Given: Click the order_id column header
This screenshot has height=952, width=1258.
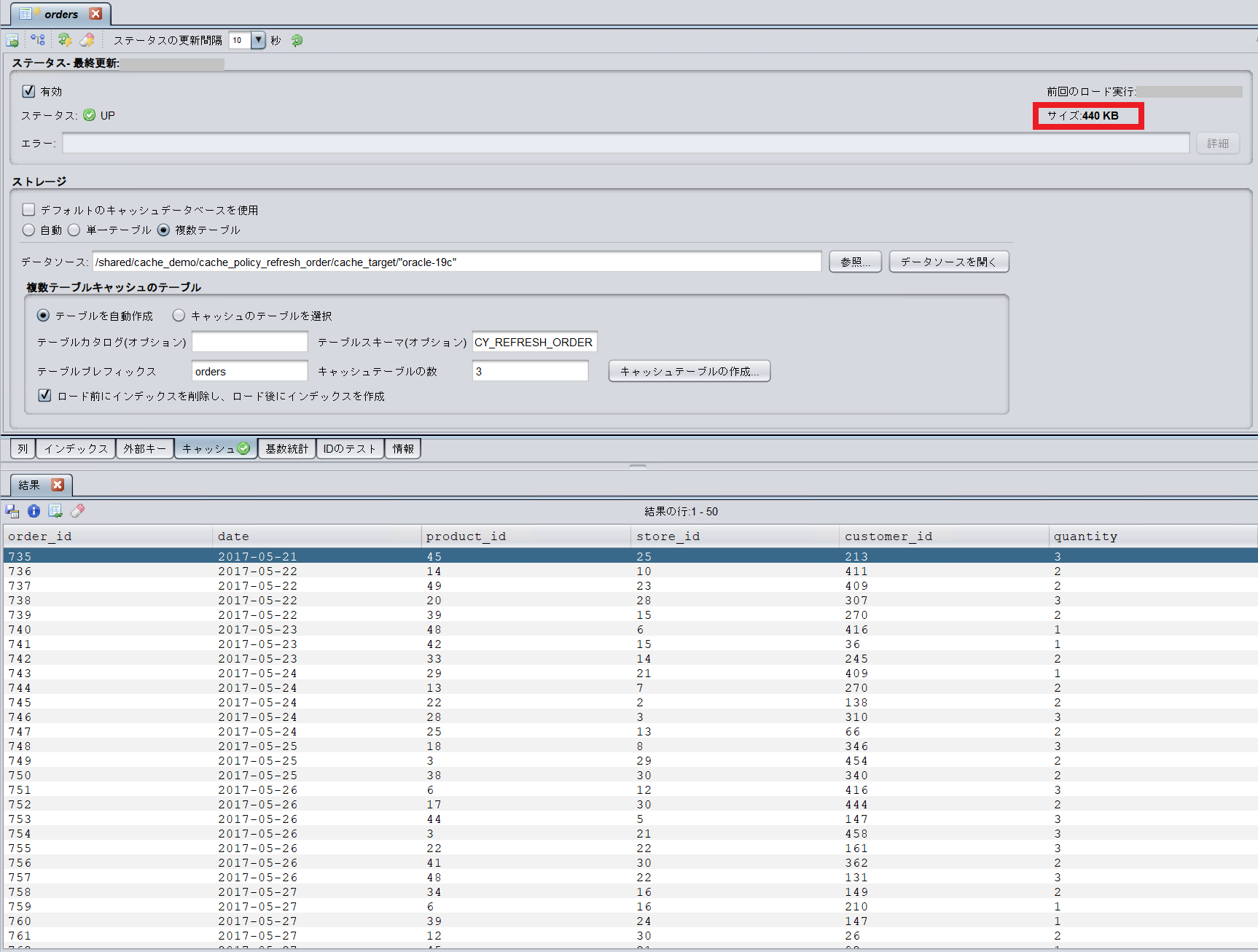Looking at the screenshot, I should coord(107,537).
